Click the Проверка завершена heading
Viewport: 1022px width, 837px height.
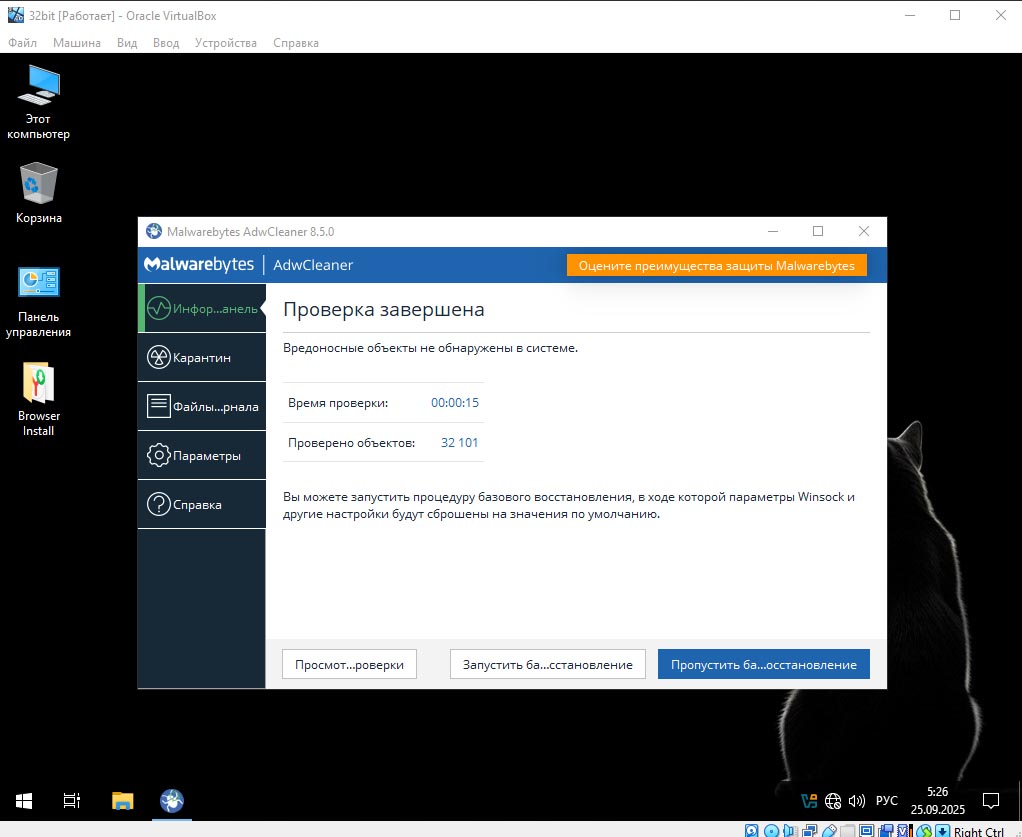pos(384,309)
